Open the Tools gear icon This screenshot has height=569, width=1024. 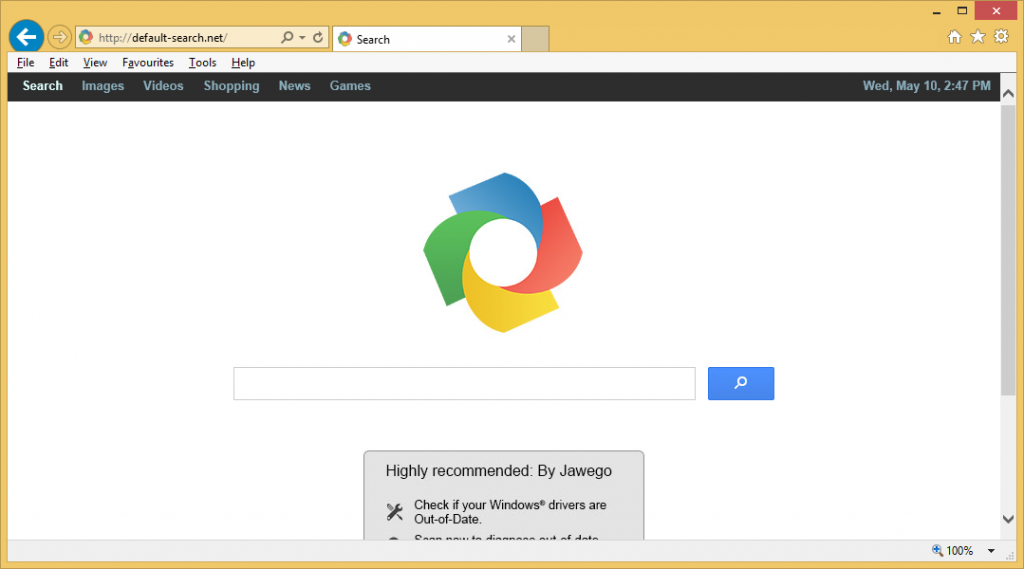(x=1000, y=37)
